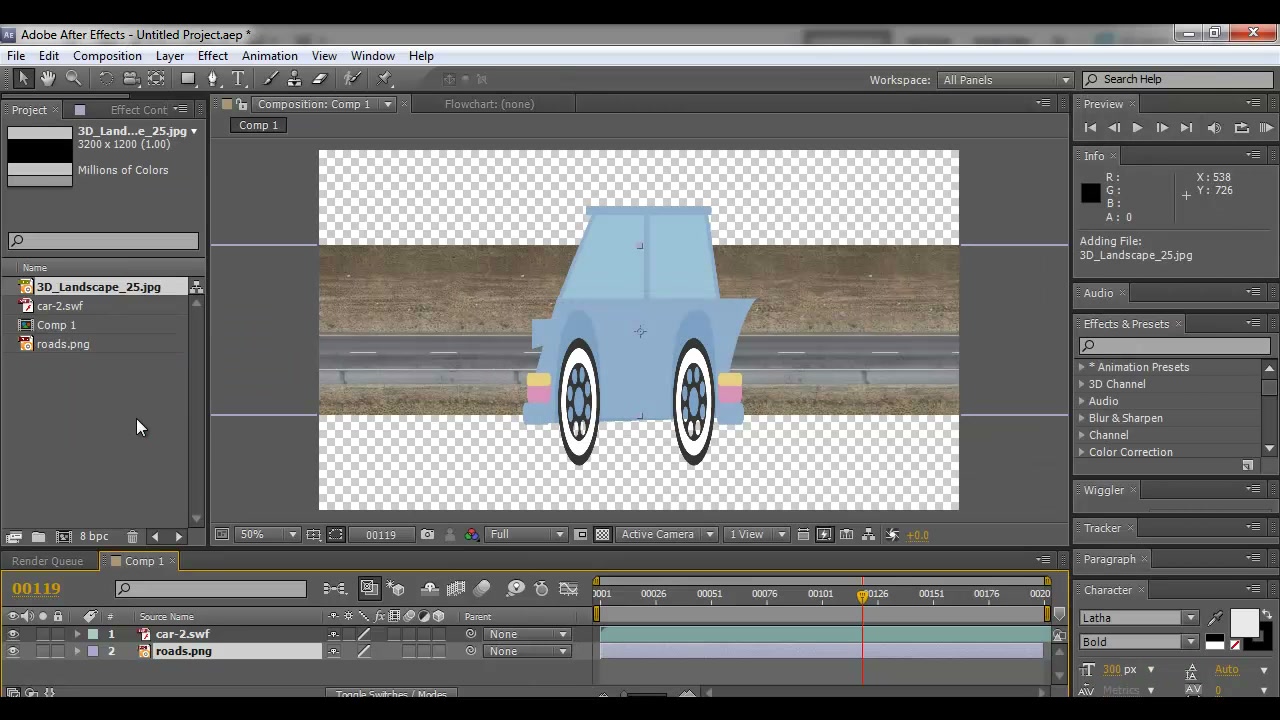Expand the car-2.swf layer properties
1280x720 pixels.
[77, 634]
